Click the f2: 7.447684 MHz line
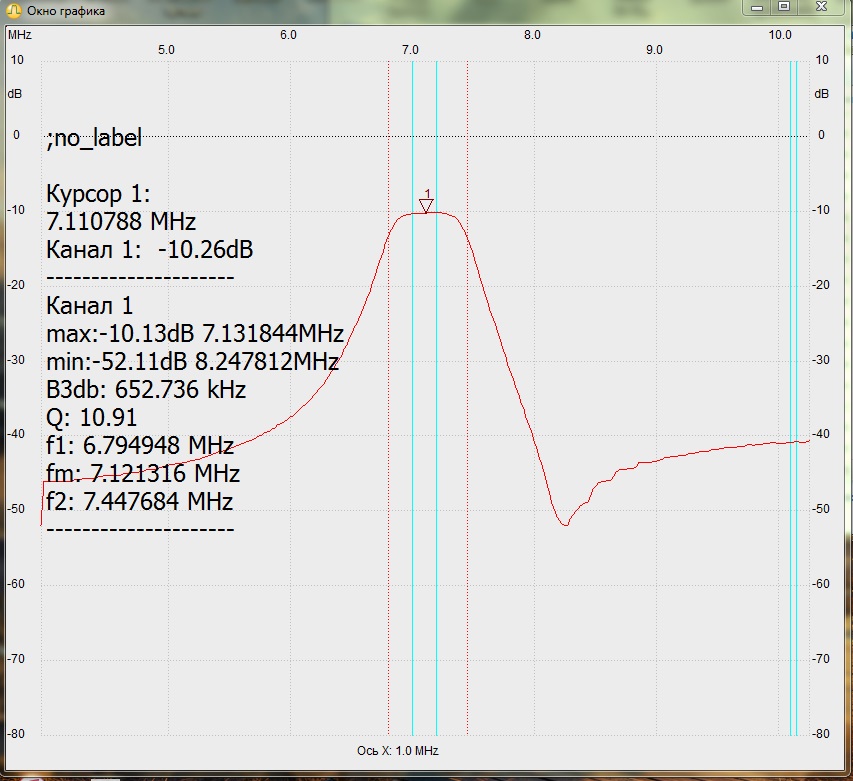The height and width of the screenshot is (781, 853). click(x=140, y=501)
